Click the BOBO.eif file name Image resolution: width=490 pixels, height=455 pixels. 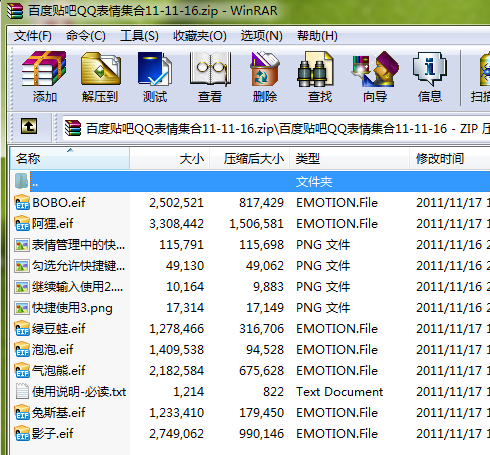point(59,203)
